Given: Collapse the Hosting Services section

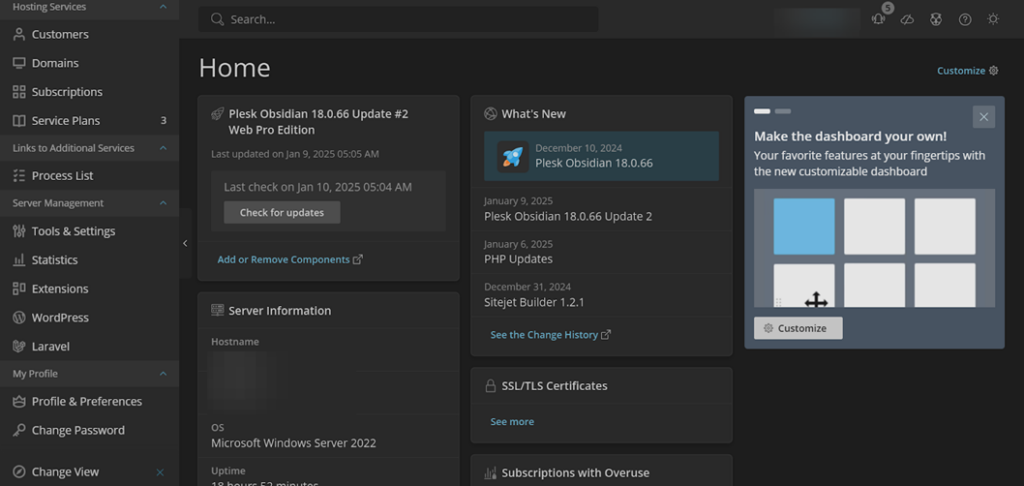Looking at the screenshot, I should pyautogui.click(x=163, y=7).
